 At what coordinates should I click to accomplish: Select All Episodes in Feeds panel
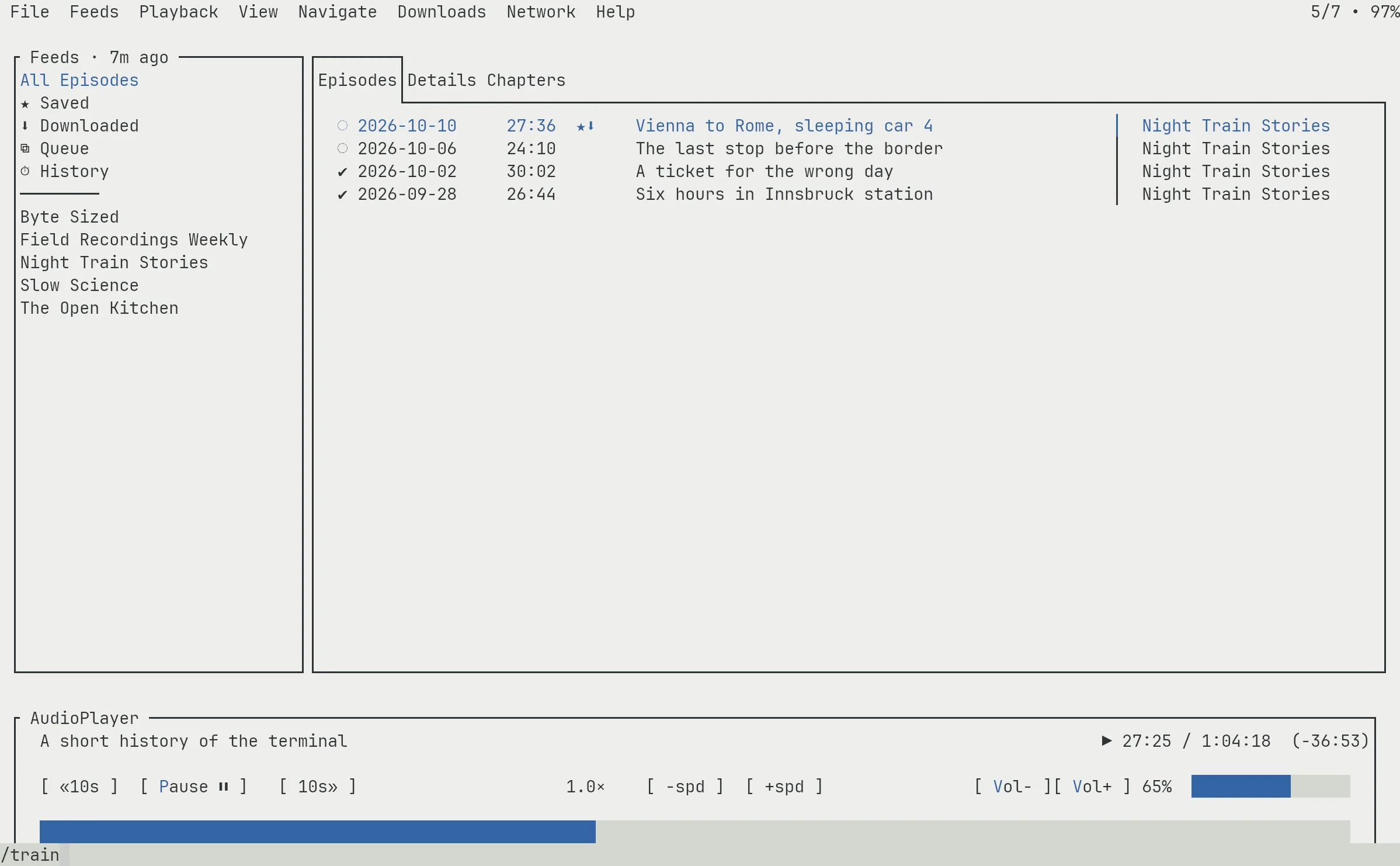tap(79, 80)
